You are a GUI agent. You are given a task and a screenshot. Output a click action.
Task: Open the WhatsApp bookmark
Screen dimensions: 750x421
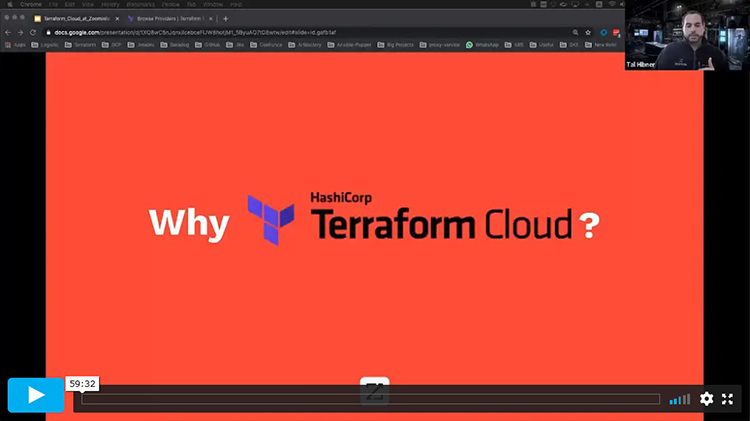[x=482, y=45]
